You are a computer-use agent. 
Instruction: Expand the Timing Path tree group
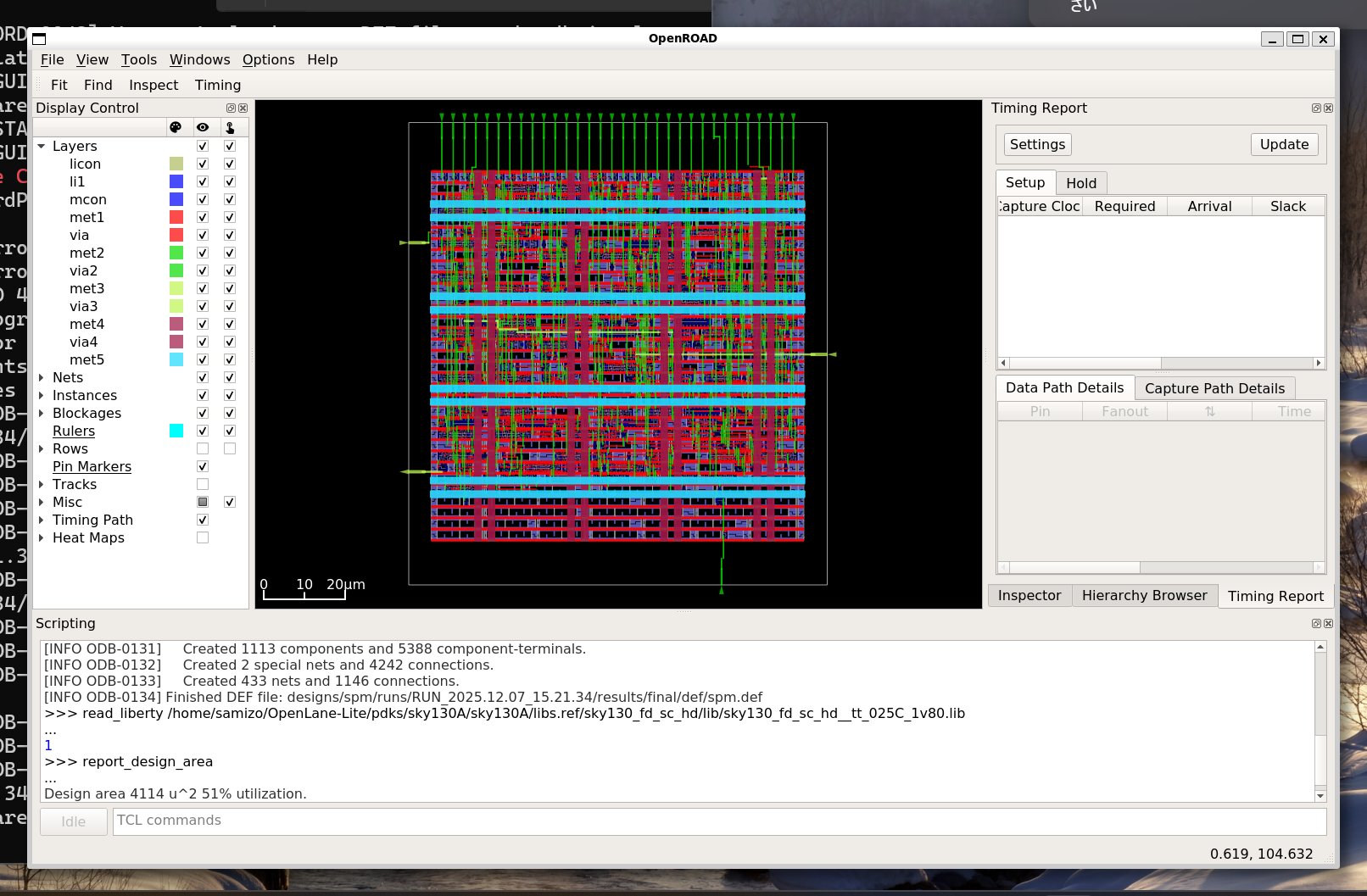[42, 520]
